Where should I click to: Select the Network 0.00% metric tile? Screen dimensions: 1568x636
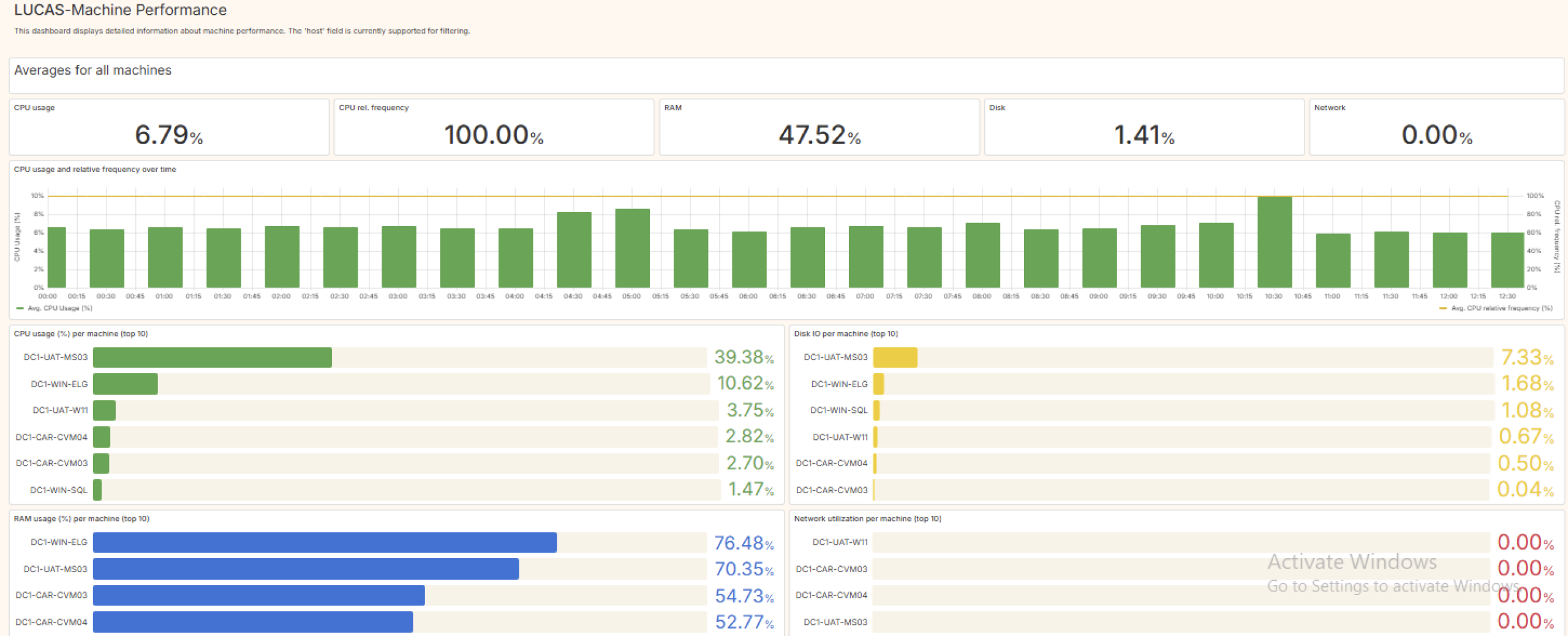pyautogui.click(x=1436, y=127)
